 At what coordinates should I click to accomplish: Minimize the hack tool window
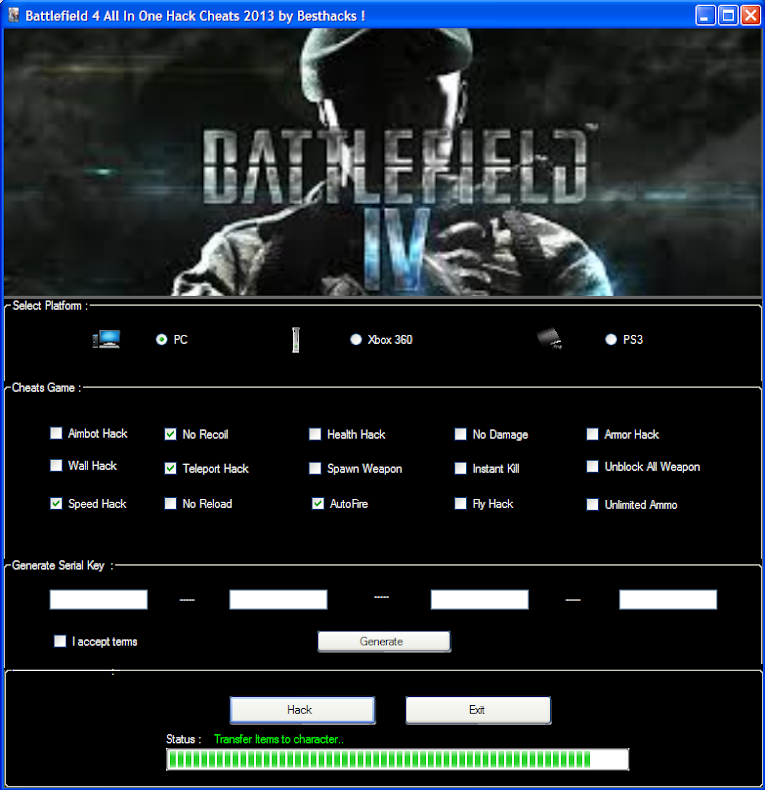coord(705,15)
